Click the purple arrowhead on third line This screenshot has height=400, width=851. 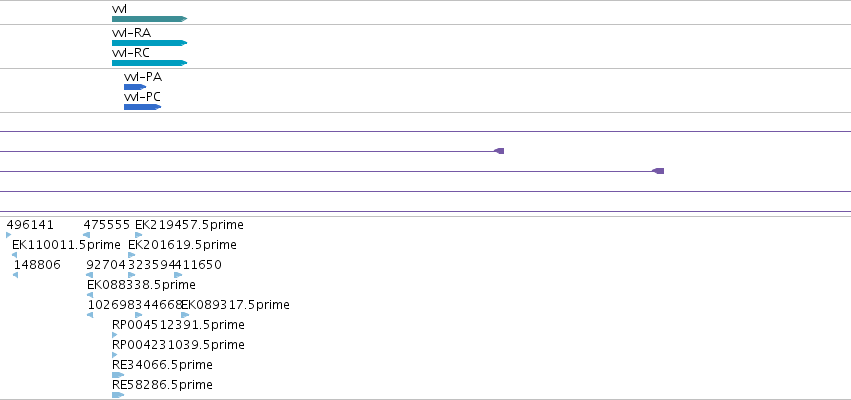coord(658,171)
